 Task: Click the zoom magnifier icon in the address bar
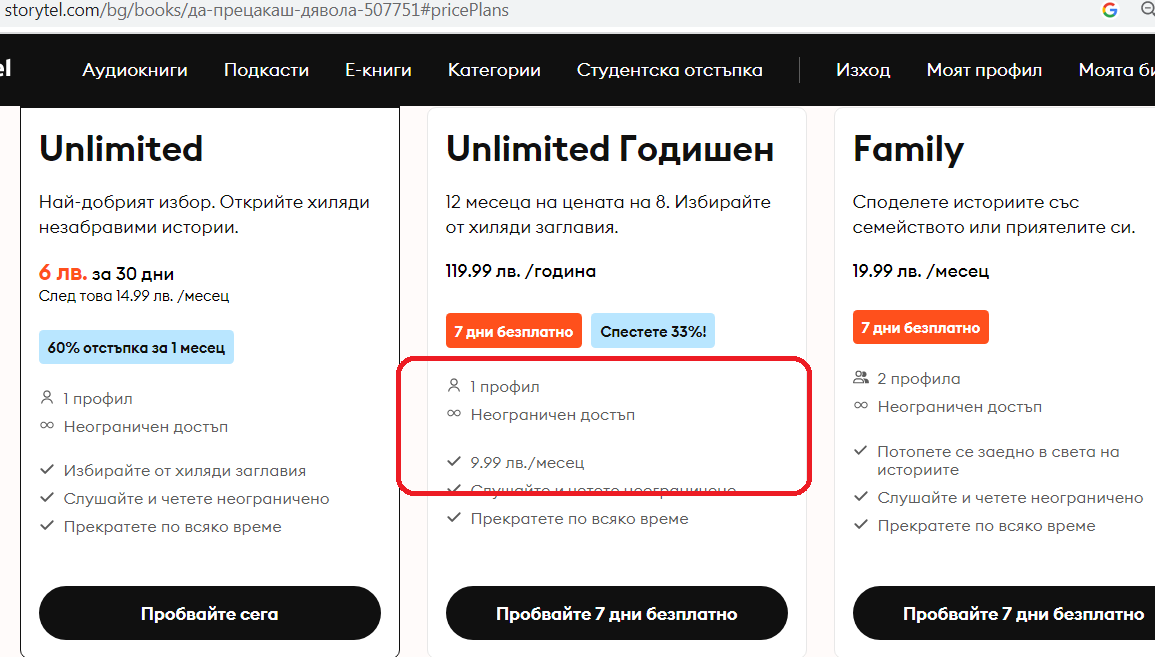[x=1147, y=10]
